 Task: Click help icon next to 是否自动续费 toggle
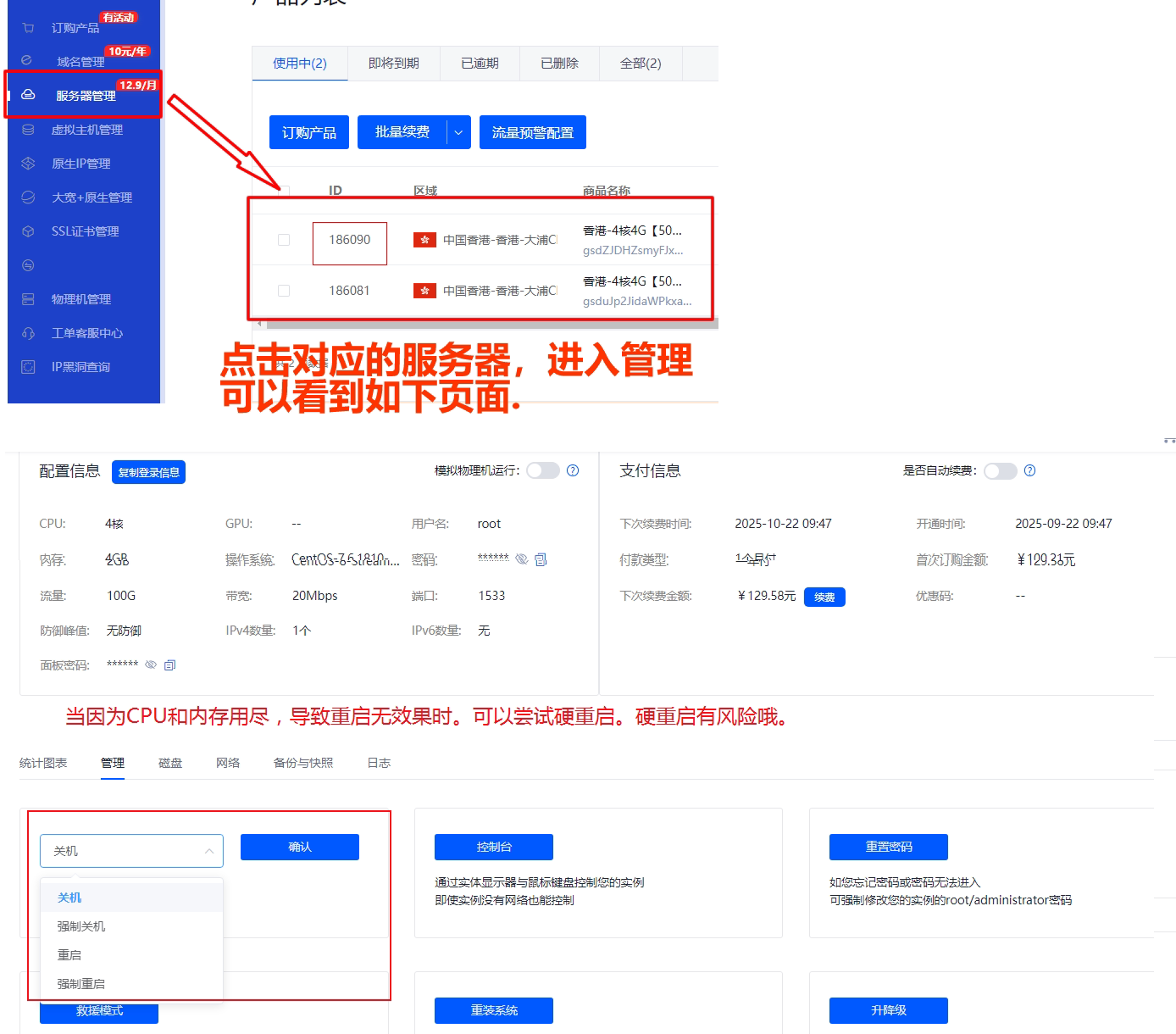1029,470
